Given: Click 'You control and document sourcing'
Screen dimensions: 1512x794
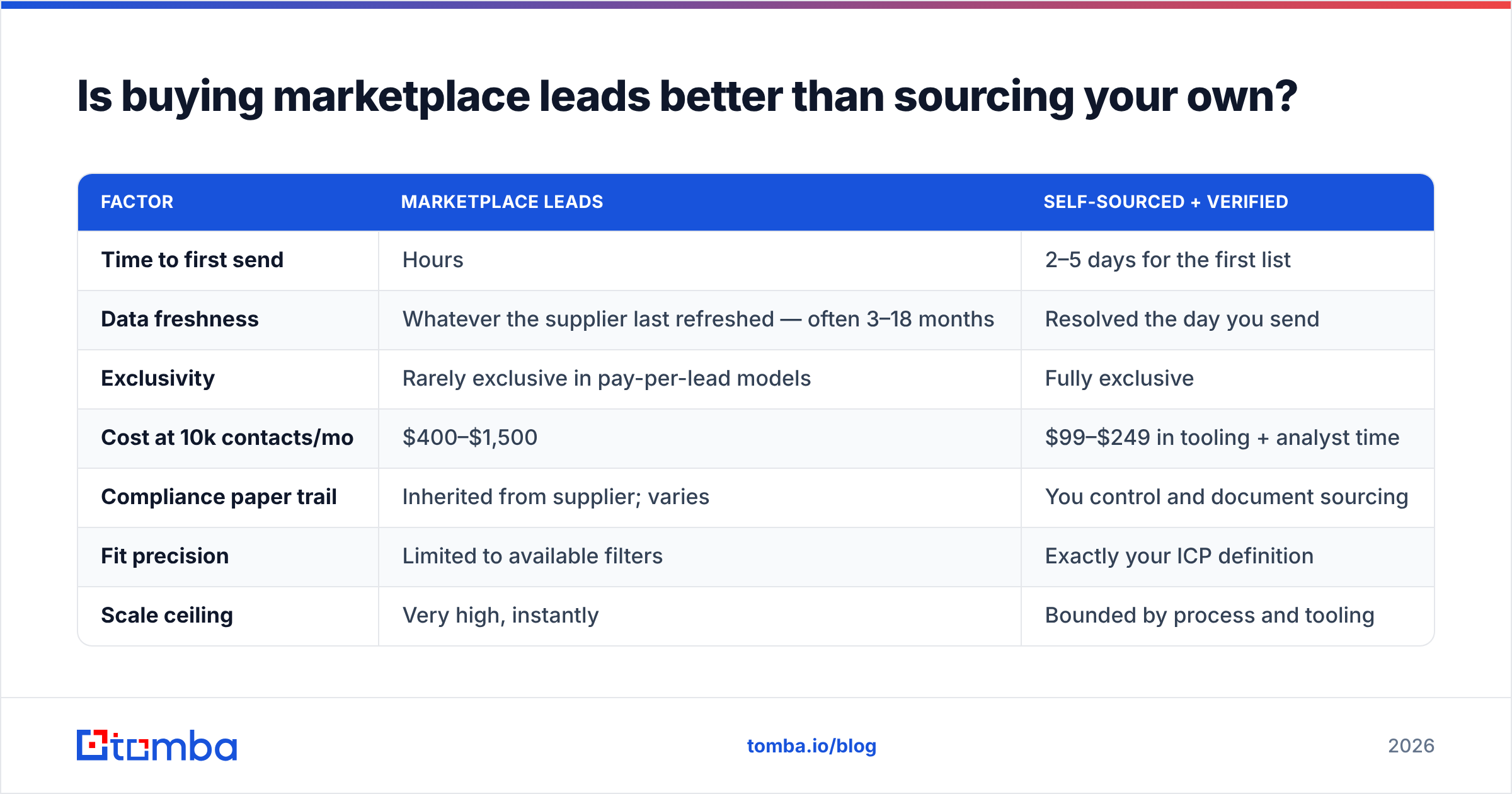Looking at the screenshot, I should tap(1227, 497).
